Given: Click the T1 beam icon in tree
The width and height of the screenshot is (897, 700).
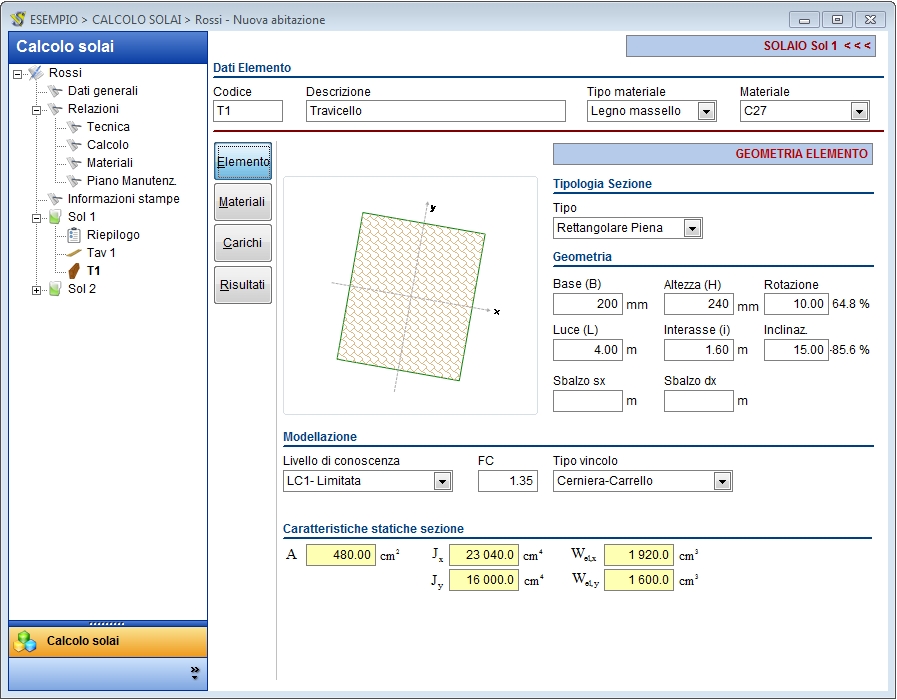Looking at the screenshot, I should point(74,271).
